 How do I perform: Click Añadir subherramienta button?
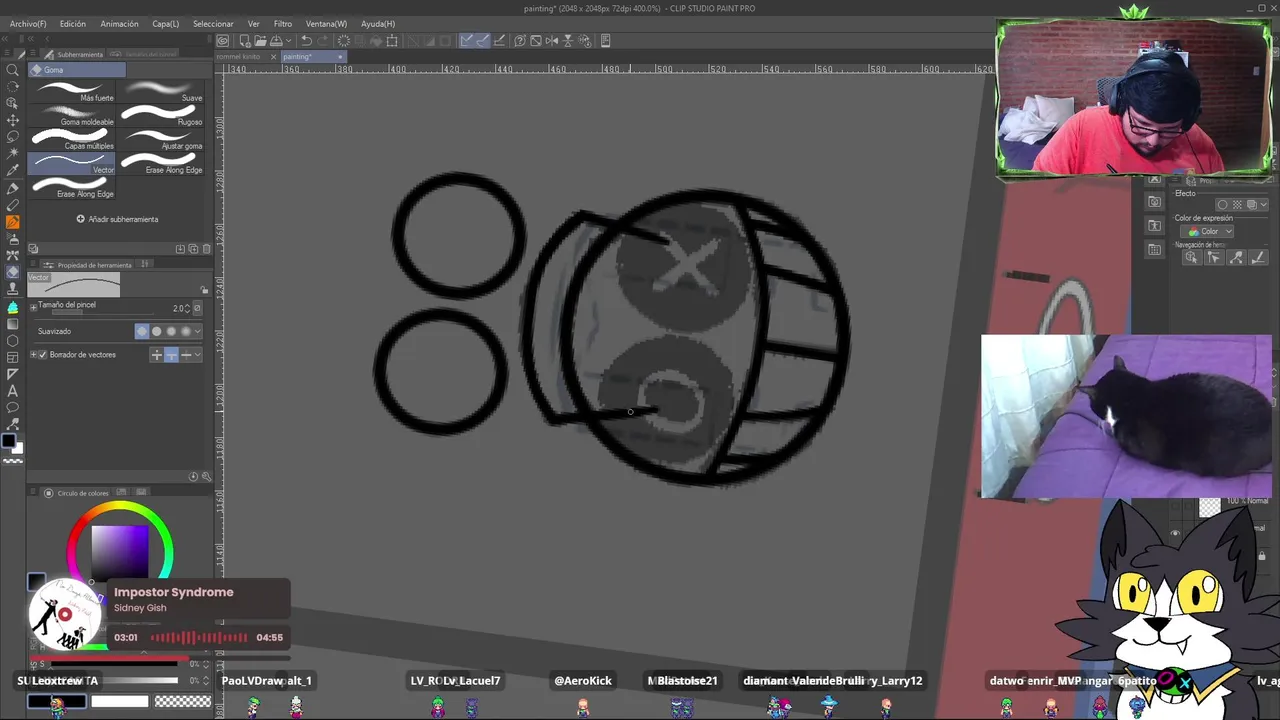click(x=117, y=219)
